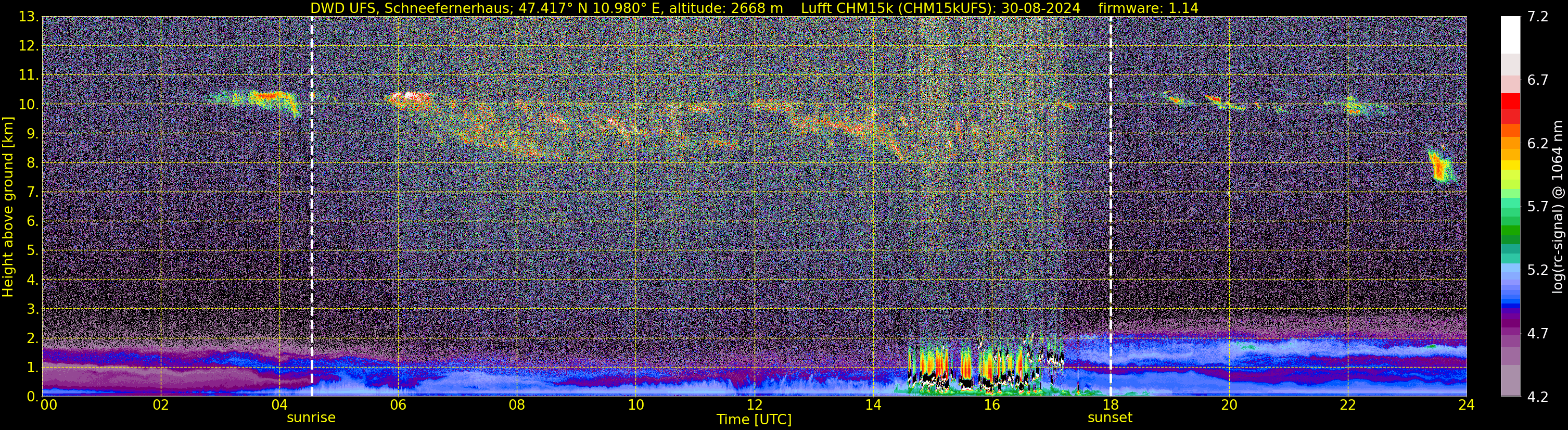Click the '10' tick on the time axis

pos(635,405)
